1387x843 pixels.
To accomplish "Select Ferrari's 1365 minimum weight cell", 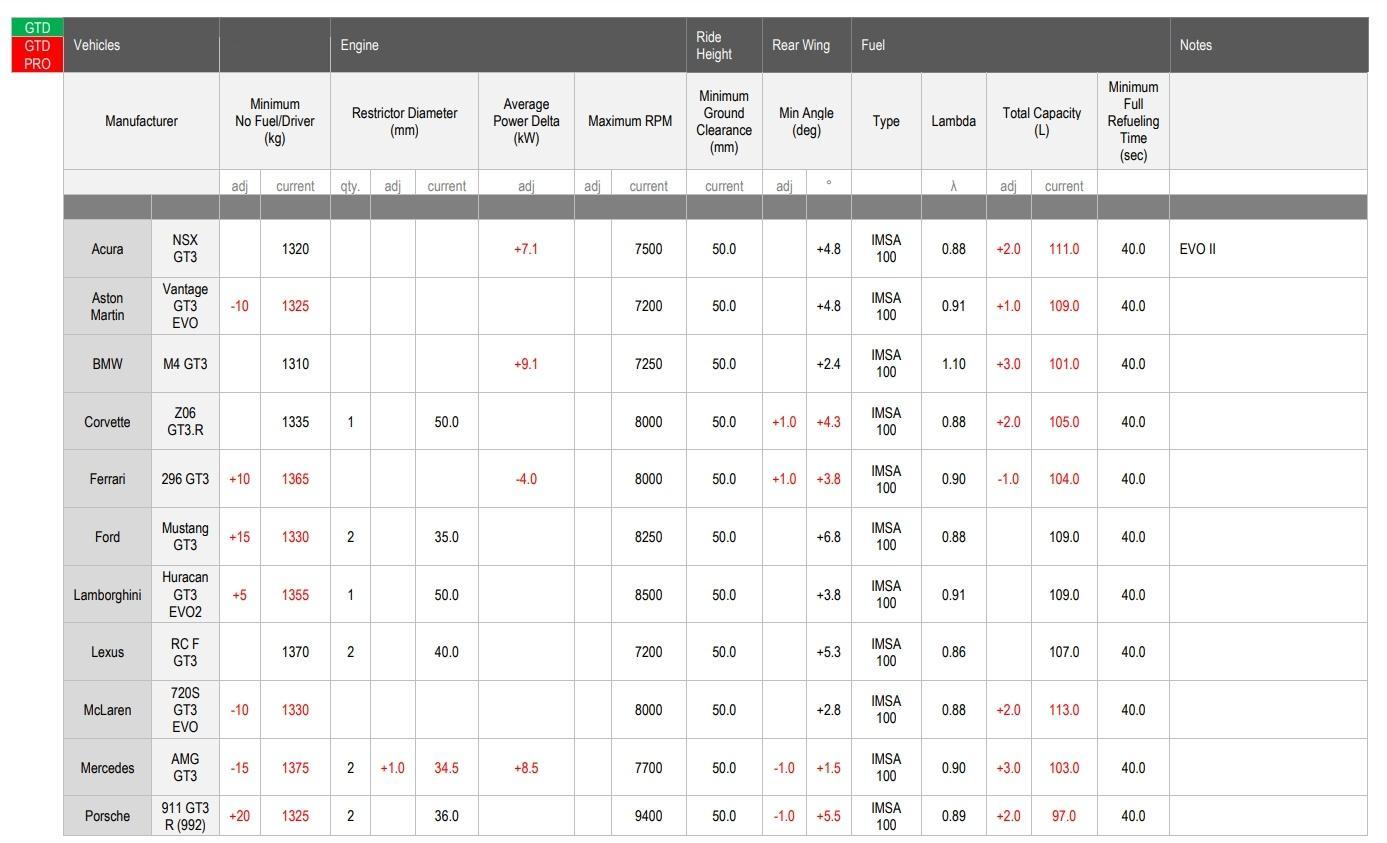I will pos(295,479).
